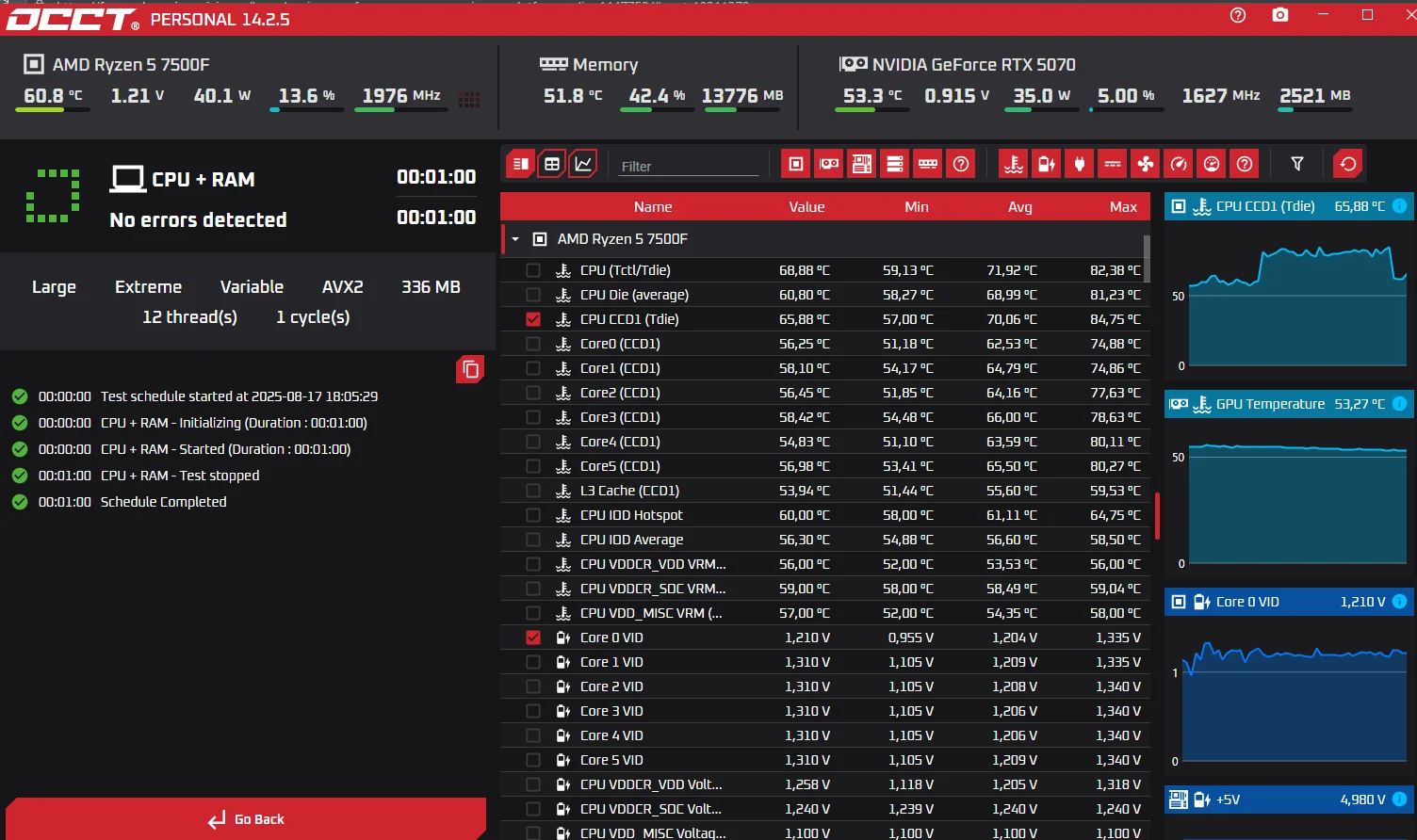The image size is (1417, 840).
Task: Sort sensors by the Min column
Action: point(917,207)
